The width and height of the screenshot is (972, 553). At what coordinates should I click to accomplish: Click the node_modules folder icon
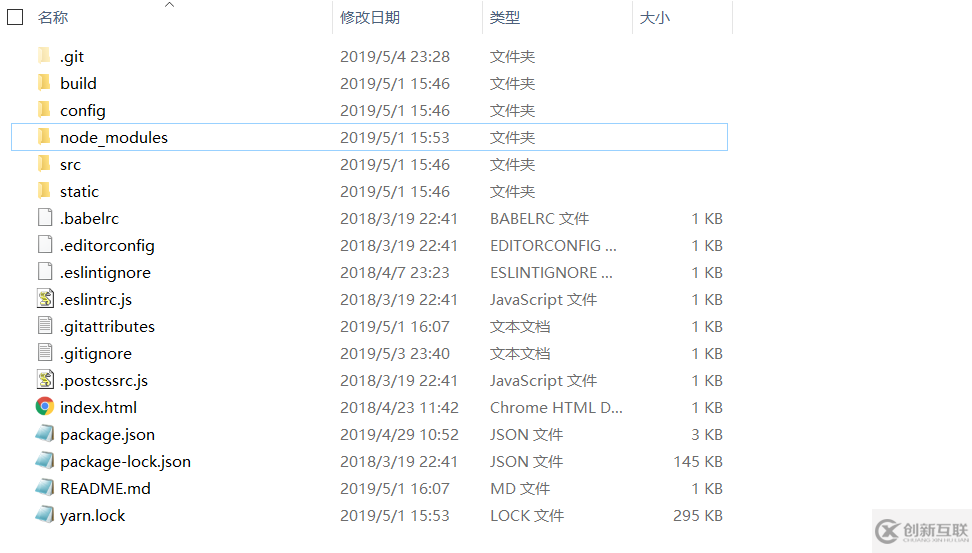44,136
